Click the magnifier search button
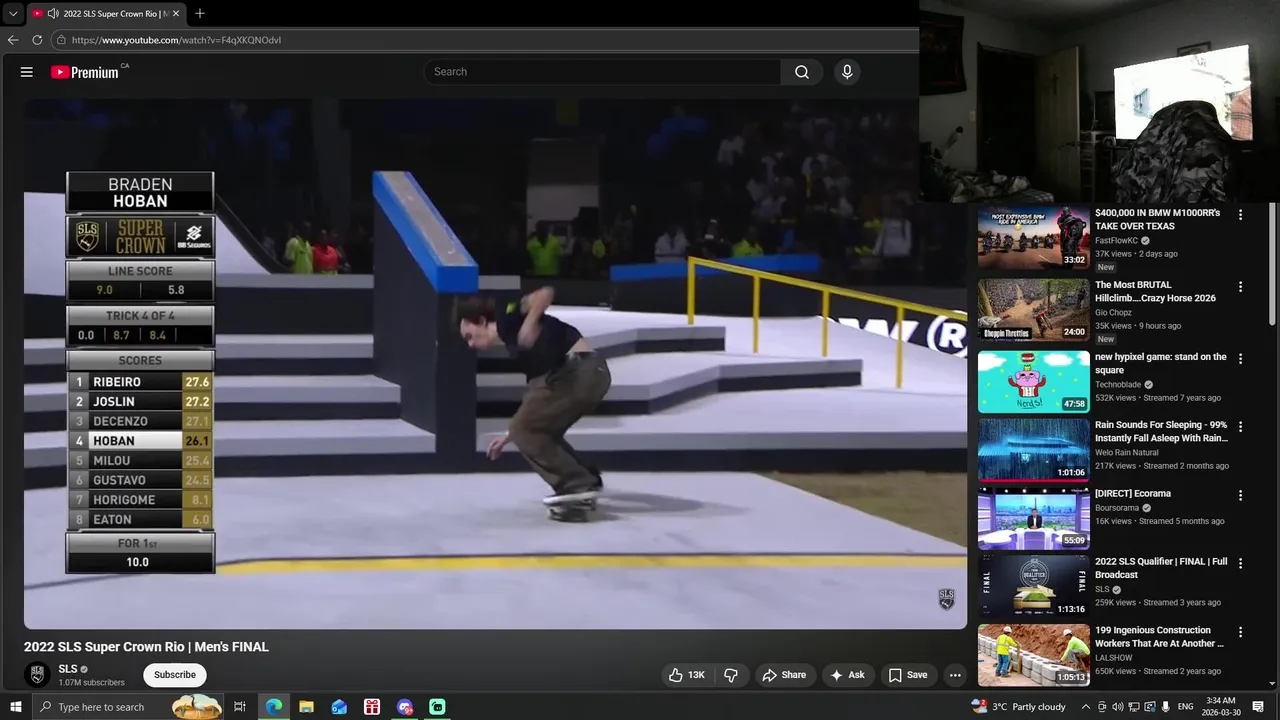 pos(802,72)
